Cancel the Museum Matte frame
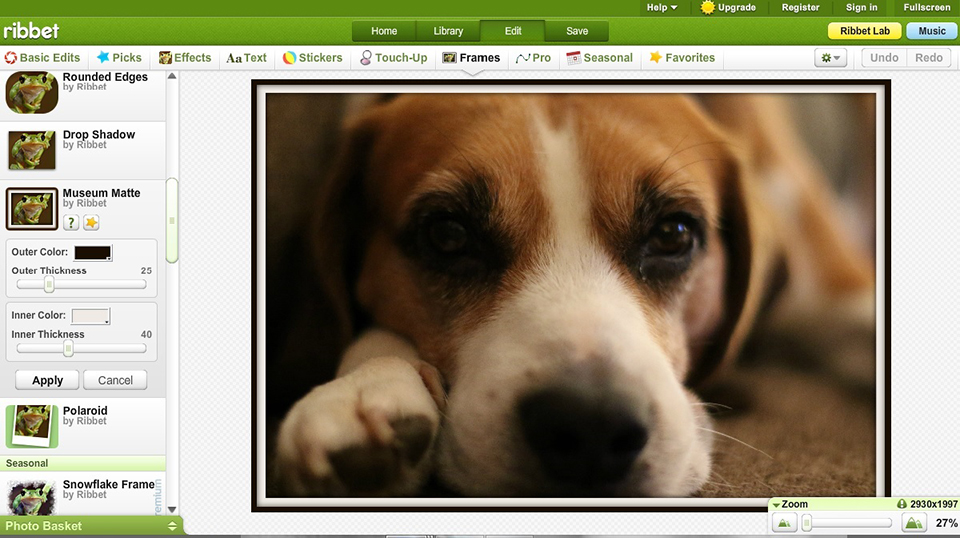960x538 pixels. pos(115,380)
